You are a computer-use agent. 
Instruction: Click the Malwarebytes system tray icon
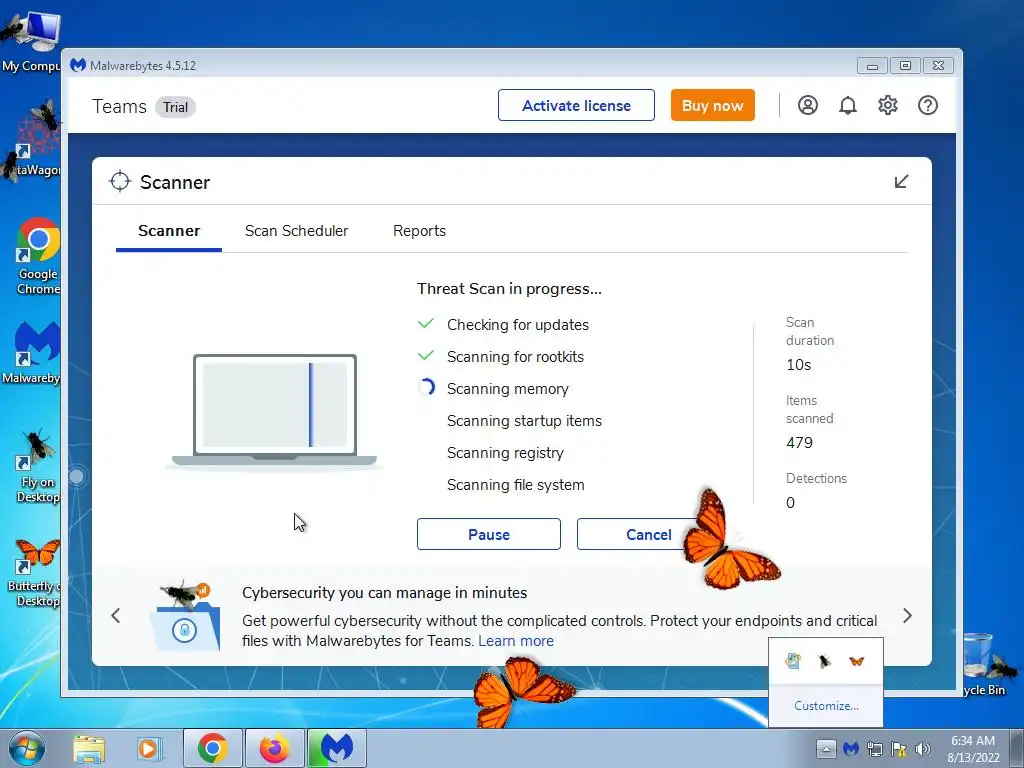click(850, 749)
